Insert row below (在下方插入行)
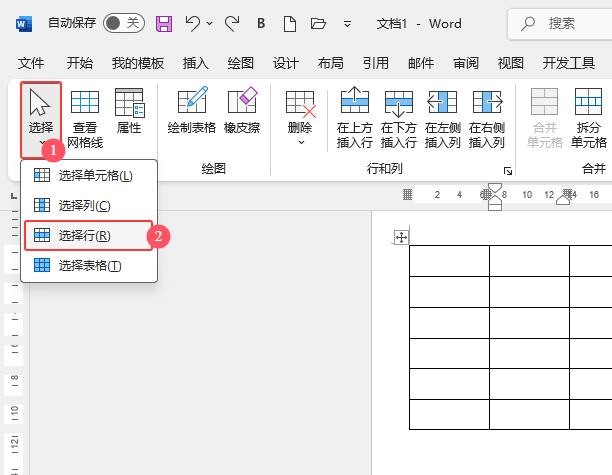Screen dimensions: 612x475 (399, 118)
